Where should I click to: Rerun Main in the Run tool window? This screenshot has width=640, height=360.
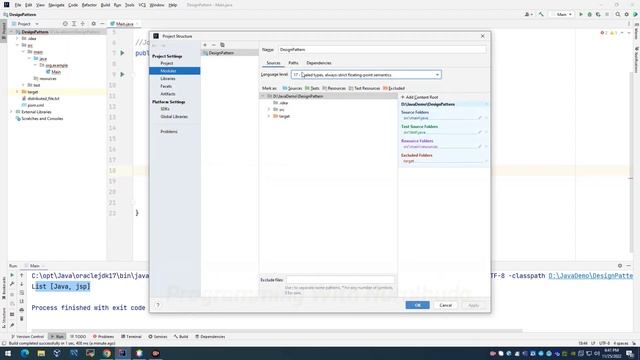click(x=12, y=276)
